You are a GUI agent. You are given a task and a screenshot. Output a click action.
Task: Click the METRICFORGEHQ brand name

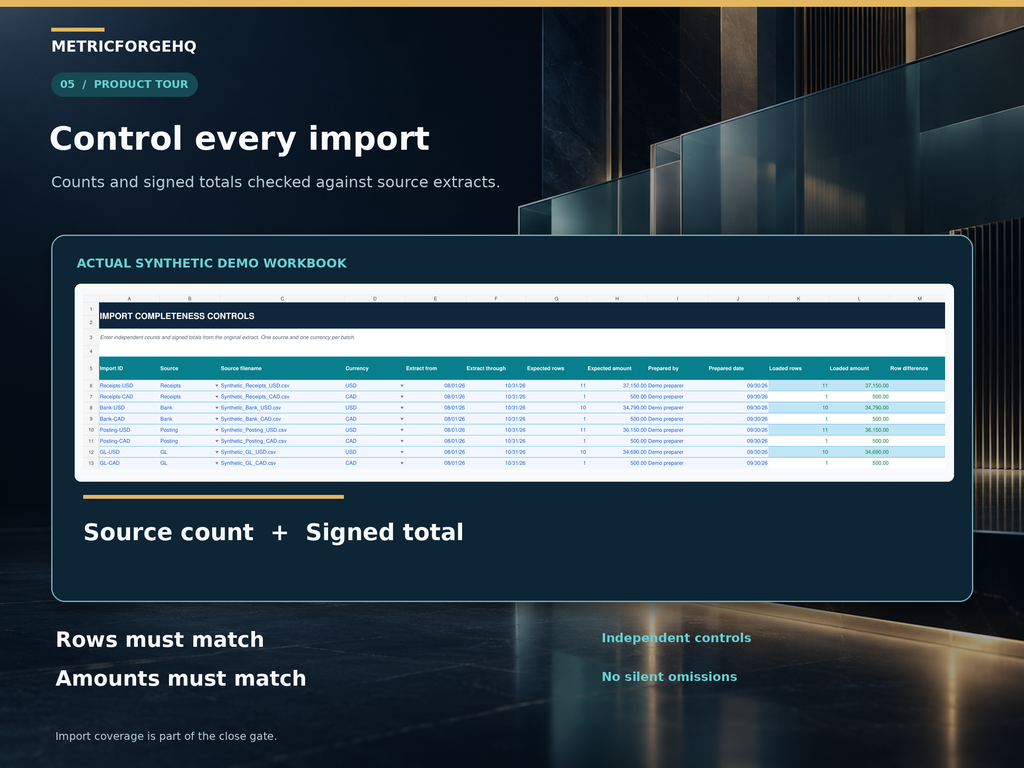[123, 46]
